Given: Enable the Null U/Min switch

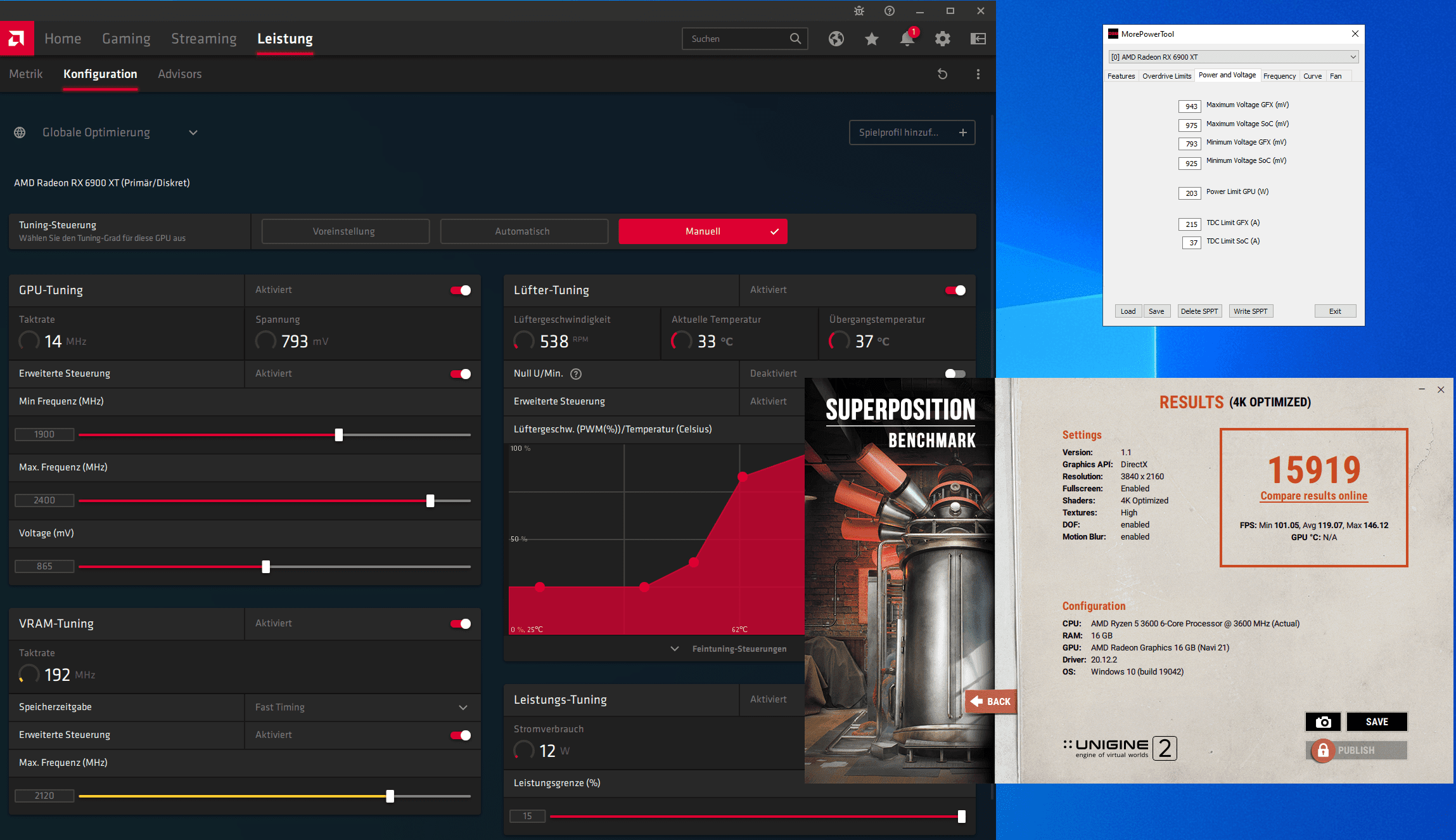Looking at the screenshot, I should click(955, 374).
